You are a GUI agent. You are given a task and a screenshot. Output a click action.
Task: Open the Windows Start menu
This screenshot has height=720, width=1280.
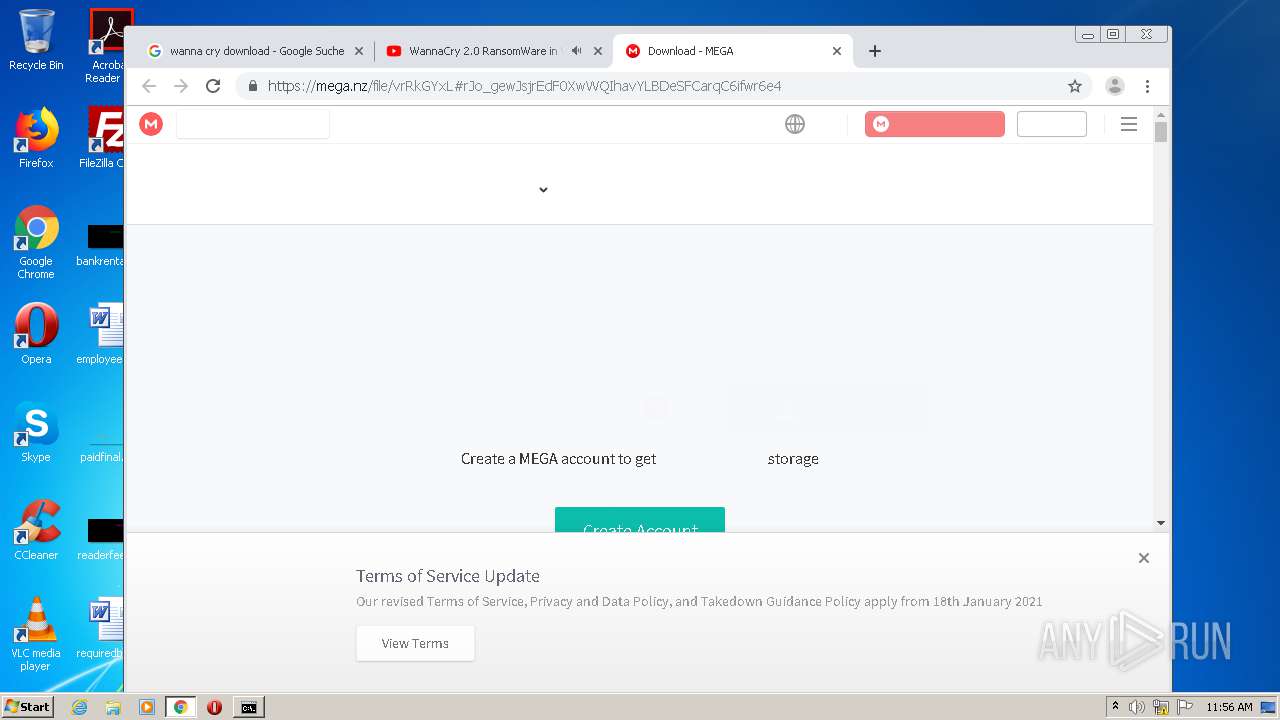pos(28,707)
